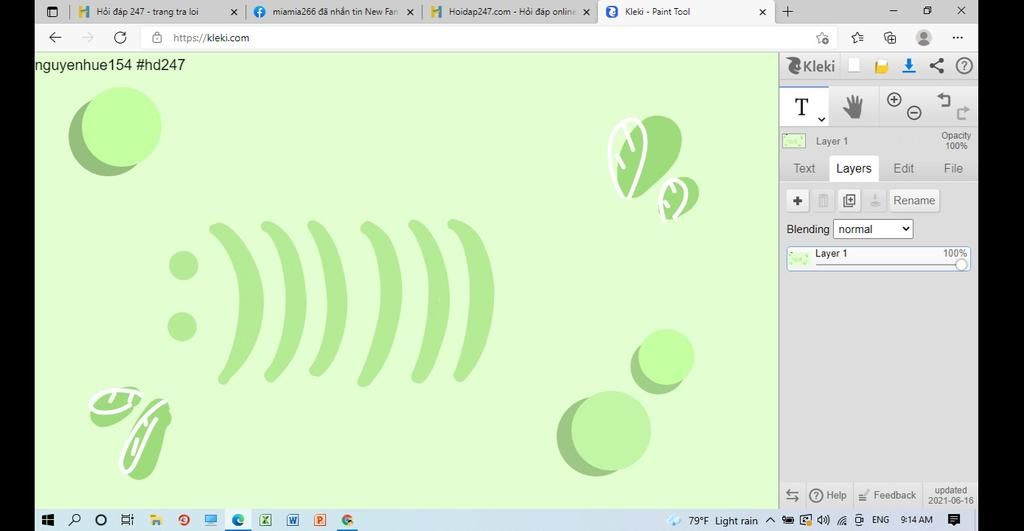The width and height of the screenshot is (1024, 531).
Task: Close the Kleki - Paint Tool browser tab
Action: coord(762,12)
